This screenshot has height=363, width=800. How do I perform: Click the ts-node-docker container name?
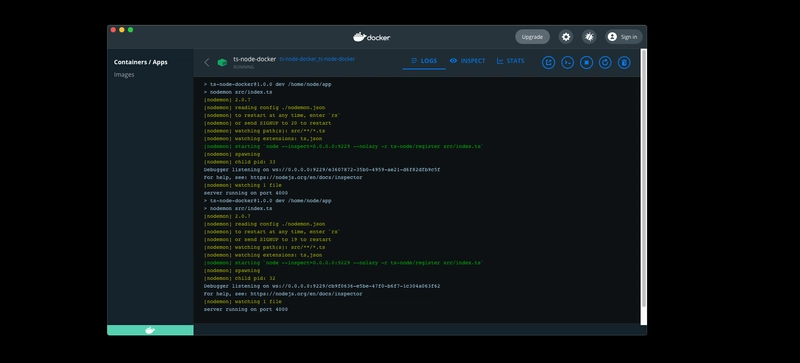pyautogui.click(x=255, y=59)
